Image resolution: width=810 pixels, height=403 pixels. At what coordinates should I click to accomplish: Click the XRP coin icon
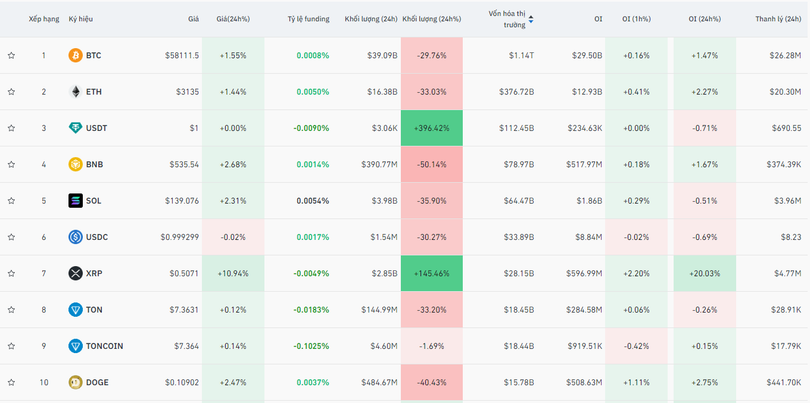click(x=75, y=273)
